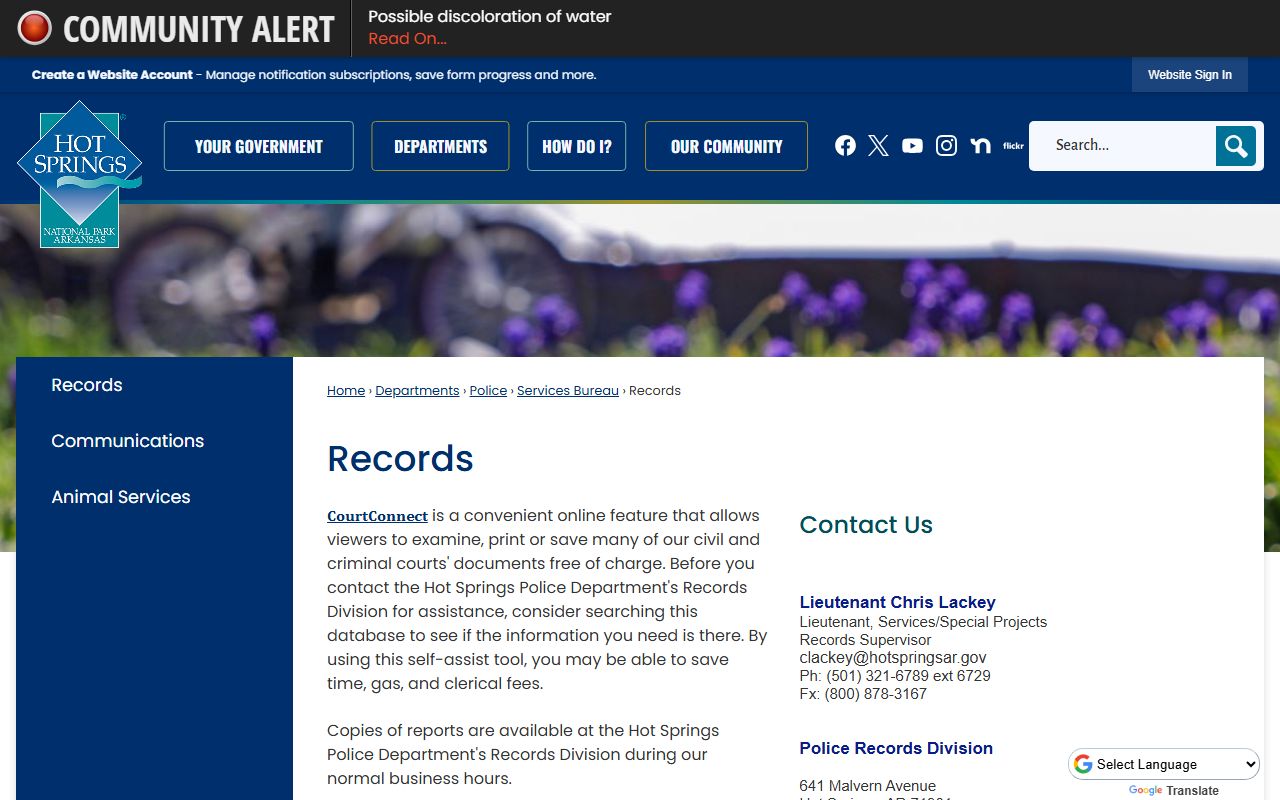This screenshot has width=1280, height=800.
Task: Open the Instagram profile icon
Action: click(x=946, y=146)
